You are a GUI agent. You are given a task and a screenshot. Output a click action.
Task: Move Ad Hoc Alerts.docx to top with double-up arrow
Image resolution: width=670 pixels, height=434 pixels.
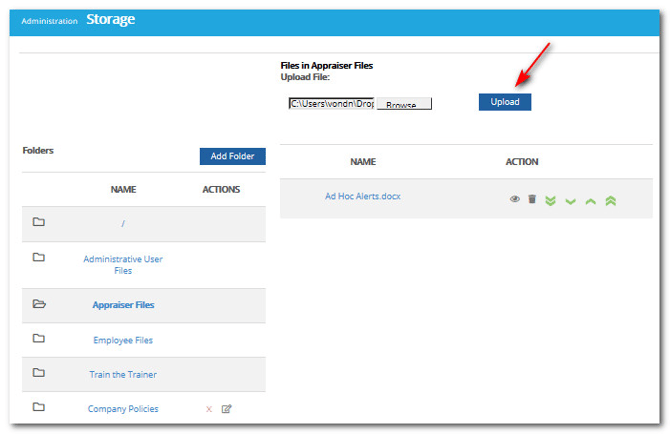click(610, 201)
